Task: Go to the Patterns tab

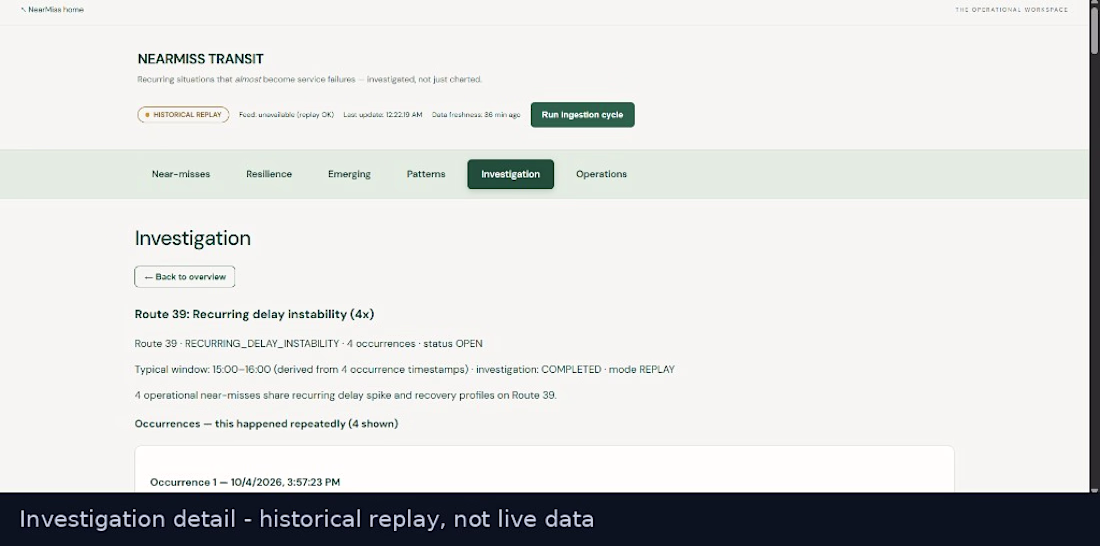Action: pos(426,174)
